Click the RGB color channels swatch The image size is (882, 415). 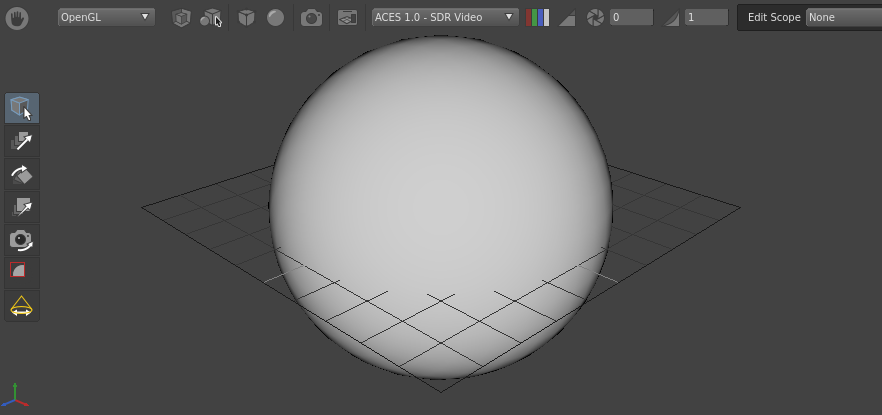point(537,18)
